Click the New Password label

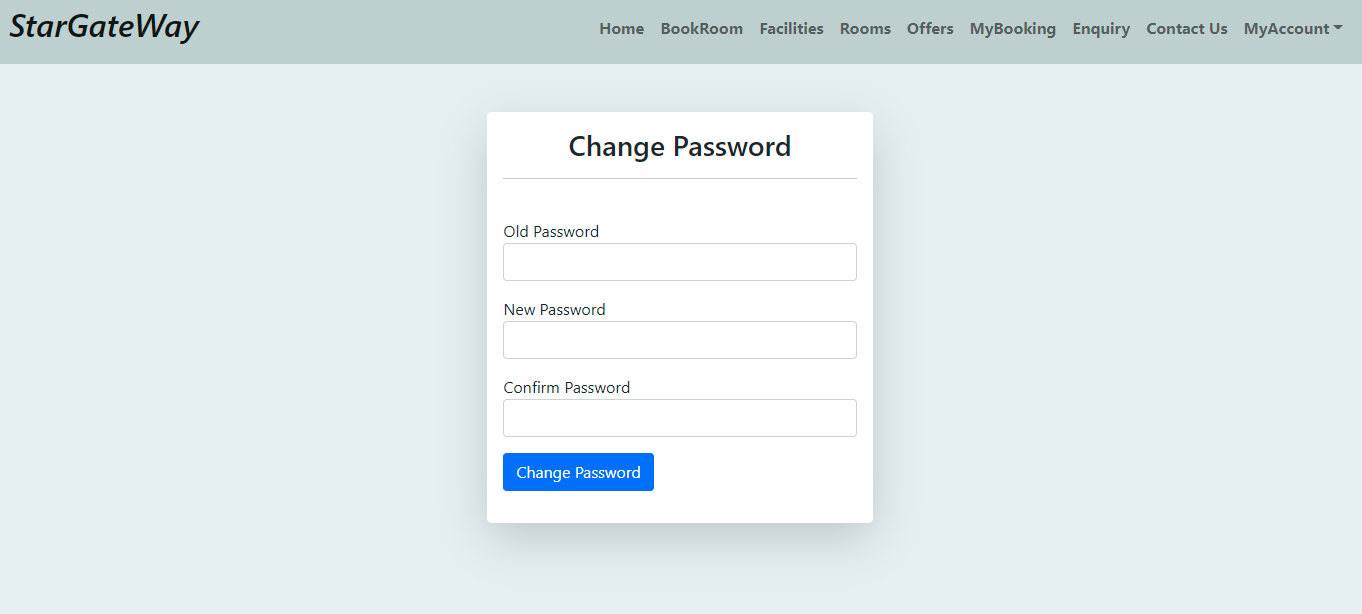[554, 309]
